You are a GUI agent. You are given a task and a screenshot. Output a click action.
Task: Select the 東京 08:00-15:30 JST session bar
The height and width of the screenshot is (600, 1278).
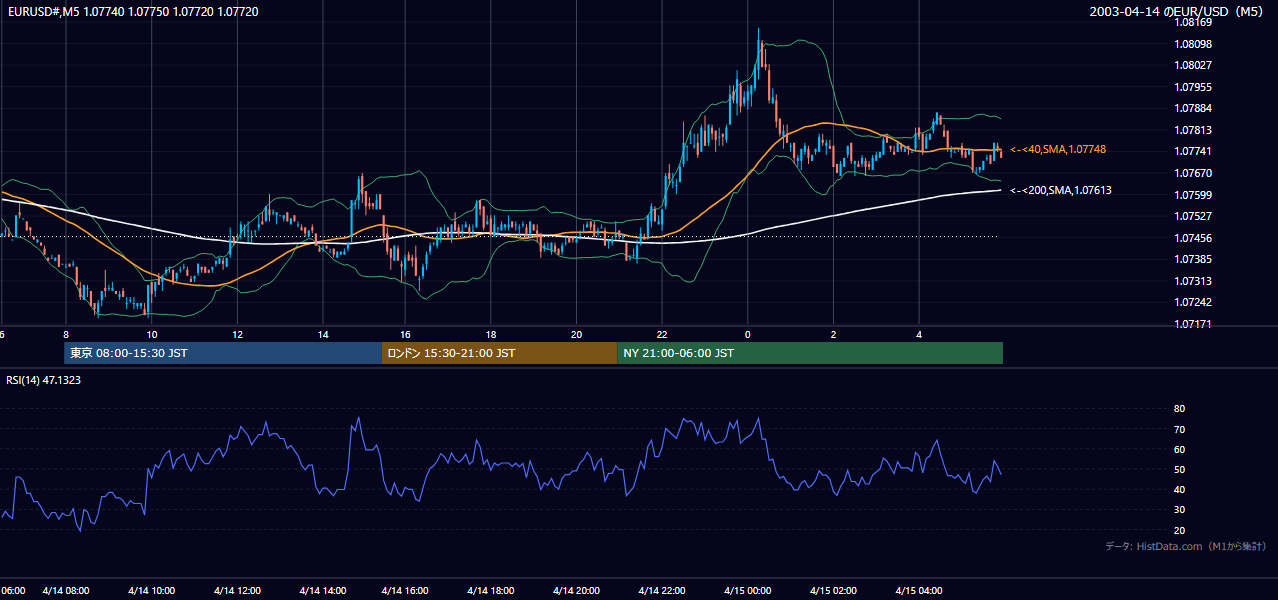point(223,353)
